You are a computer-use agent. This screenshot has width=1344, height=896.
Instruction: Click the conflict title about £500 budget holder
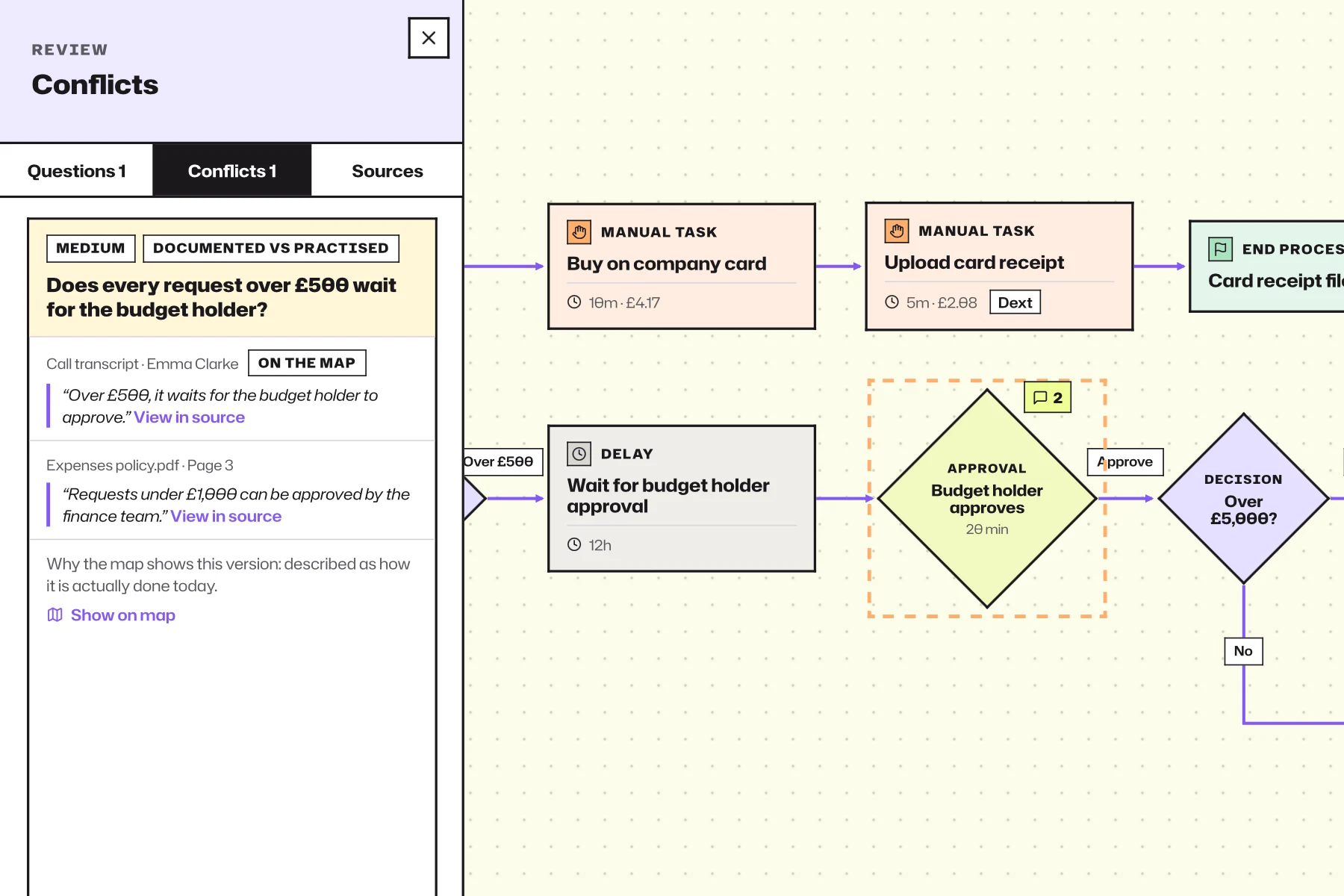click(221, 297)
